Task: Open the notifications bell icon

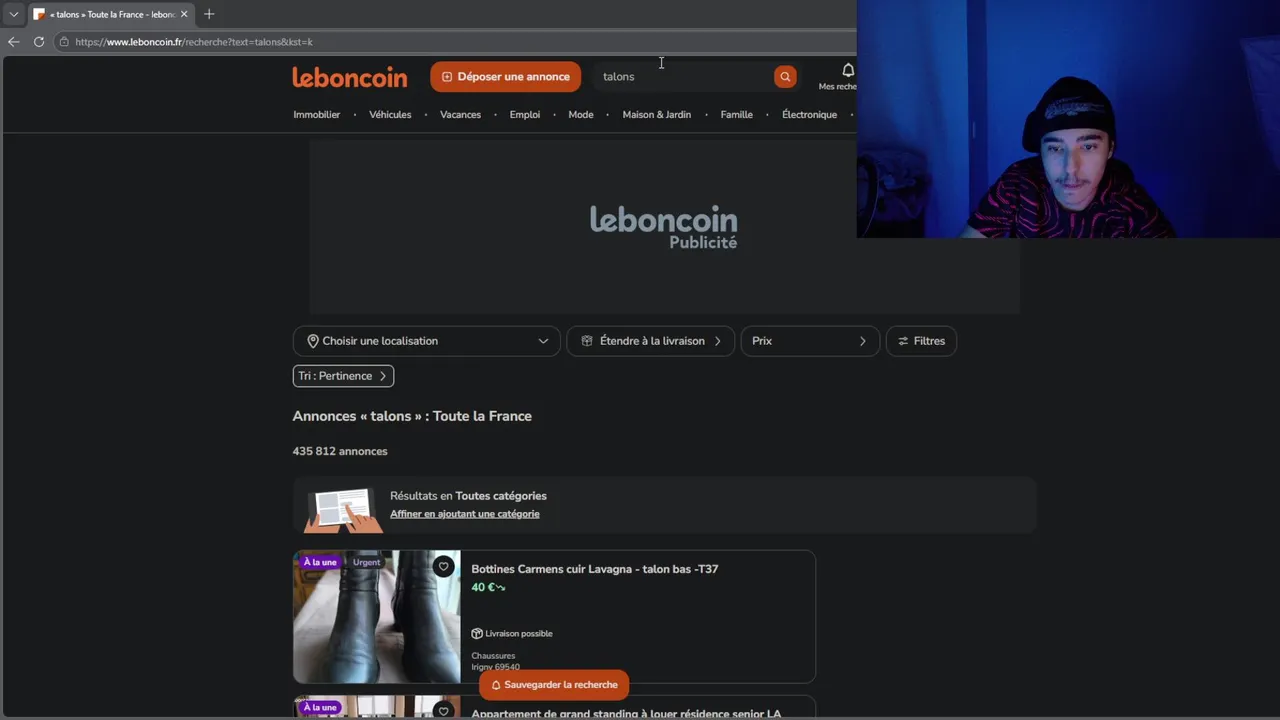Action: (847, 70)
